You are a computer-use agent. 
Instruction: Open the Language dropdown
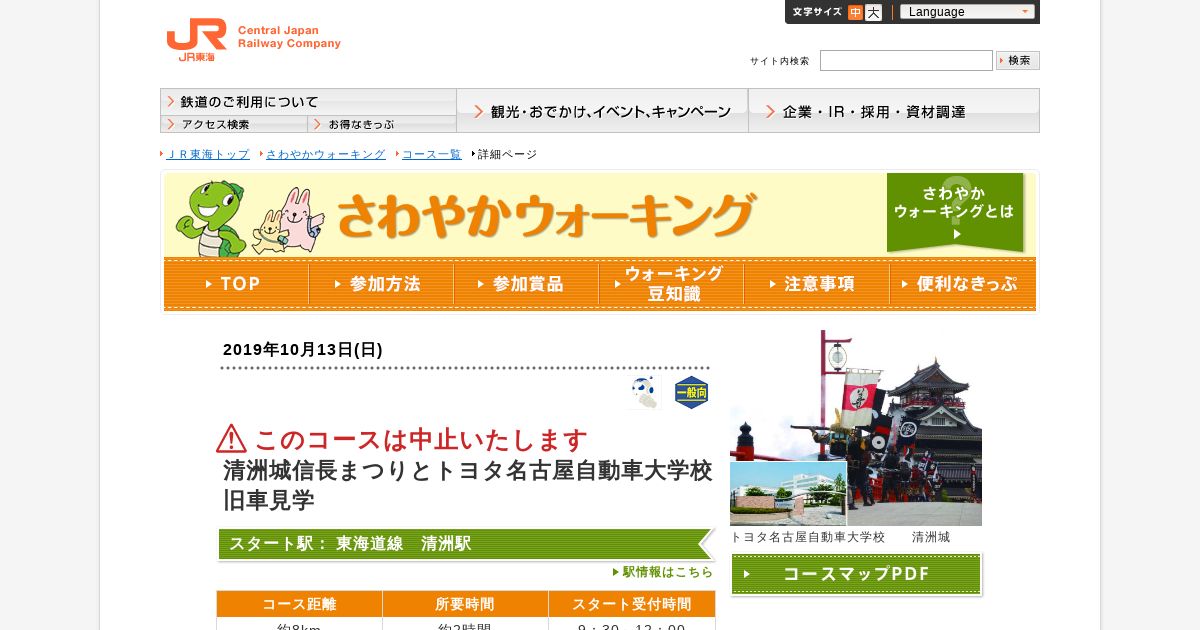point(967,12)
